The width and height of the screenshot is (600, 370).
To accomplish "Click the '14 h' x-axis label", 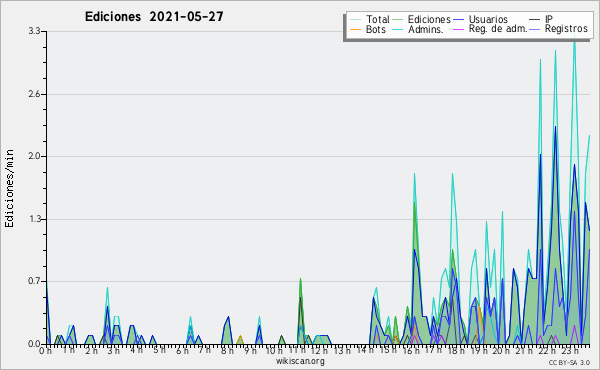I will (x=365, y=350).
